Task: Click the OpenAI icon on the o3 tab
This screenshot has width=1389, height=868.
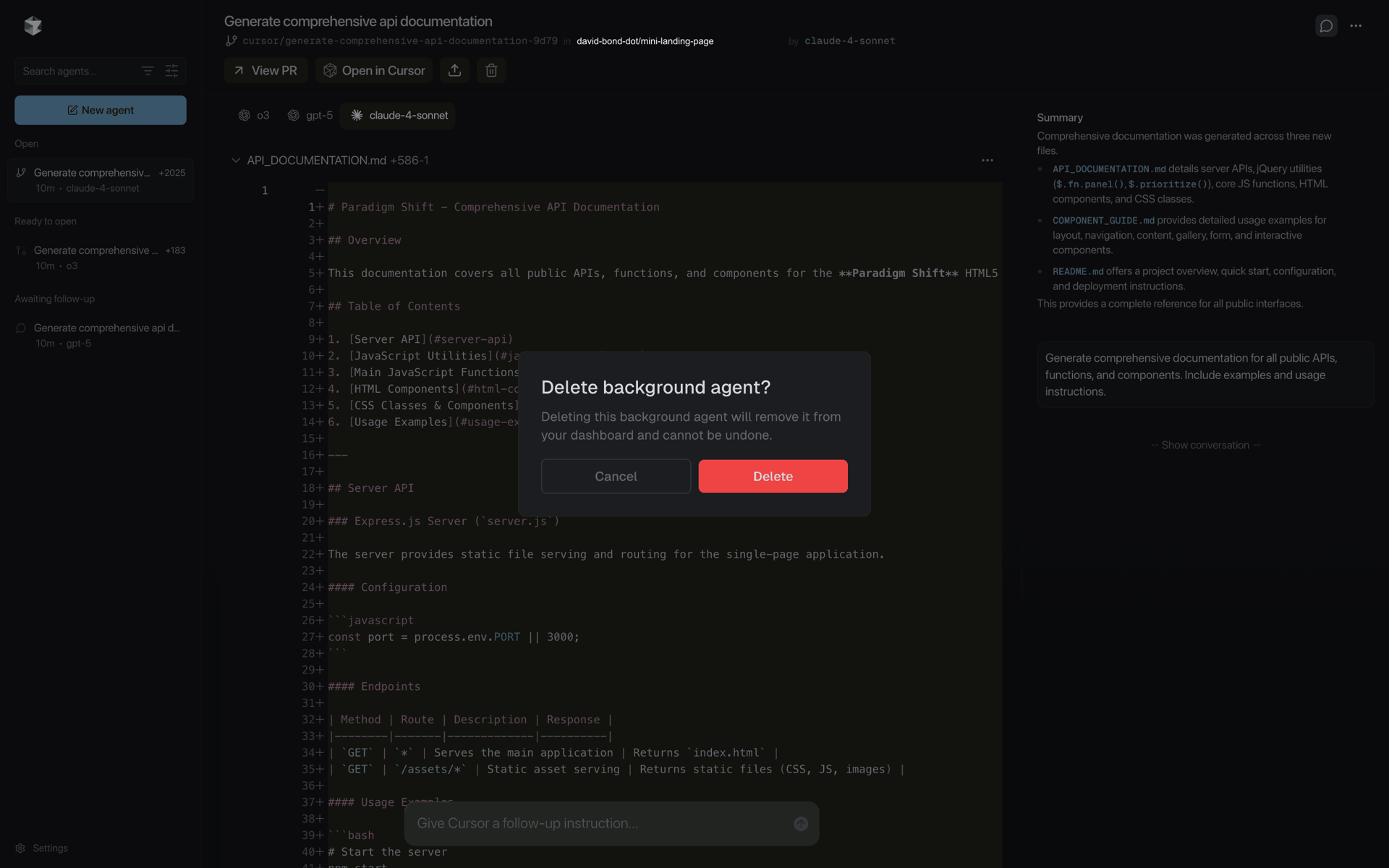Action: (x=245, y=115)
